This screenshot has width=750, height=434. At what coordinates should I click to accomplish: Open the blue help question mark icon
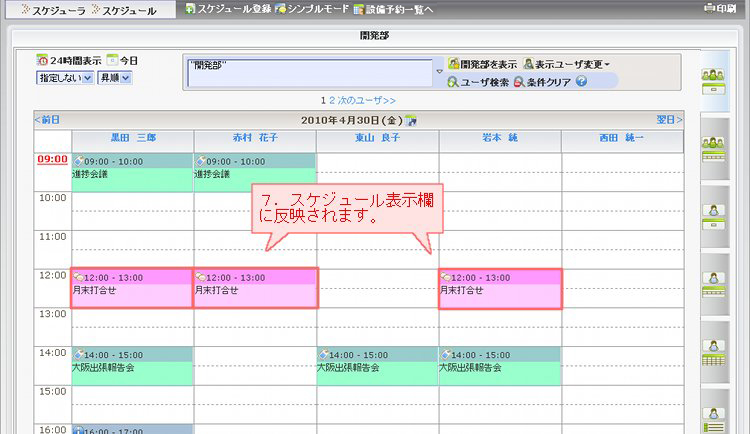coord(581,81)
